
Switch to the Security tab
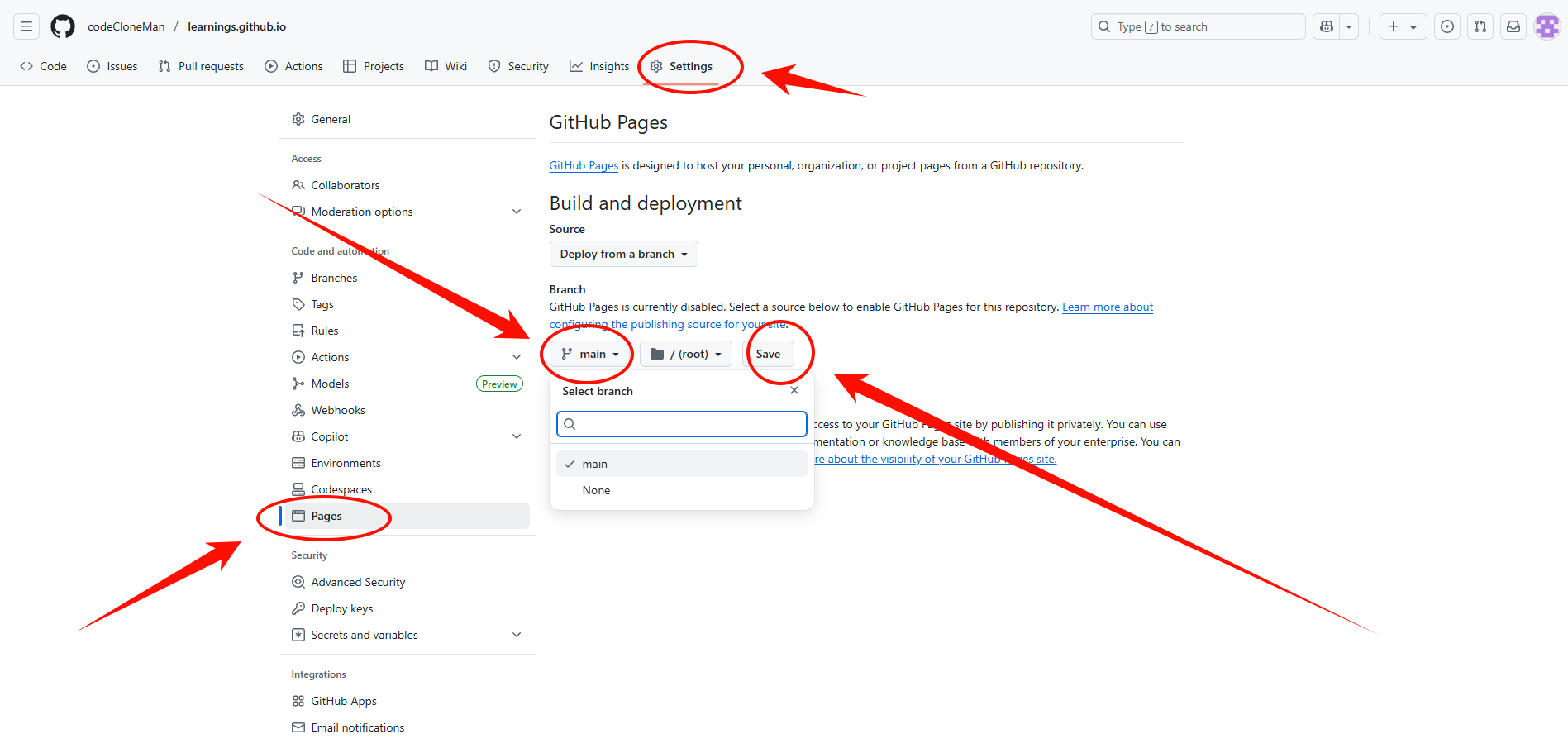pyautogui.click(x=518, y=66)
